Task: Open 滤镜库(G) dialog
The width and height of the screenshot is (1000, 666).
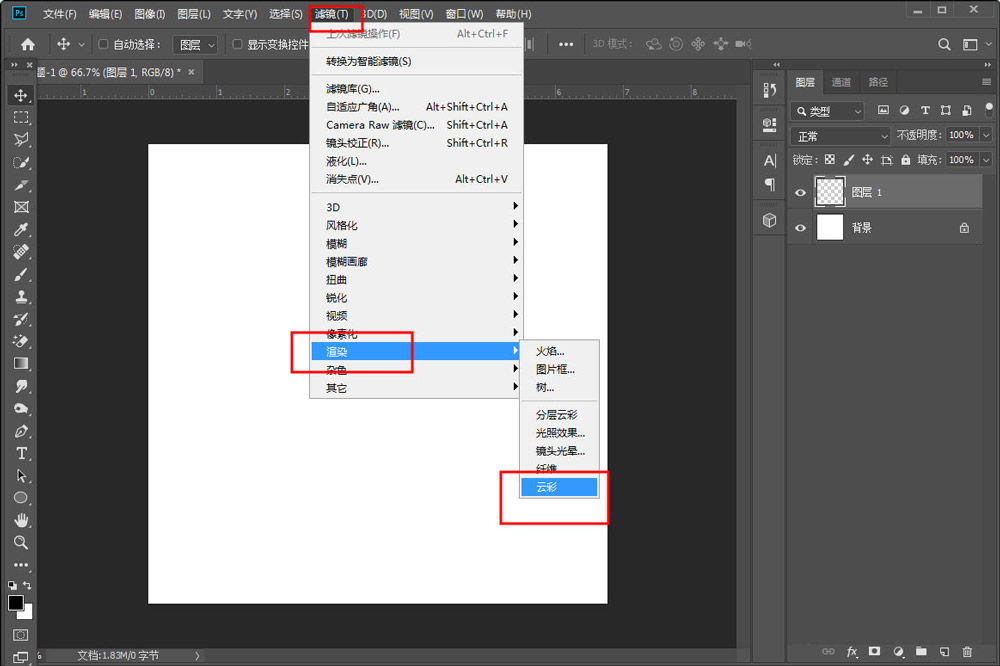Action: (416, 89)
